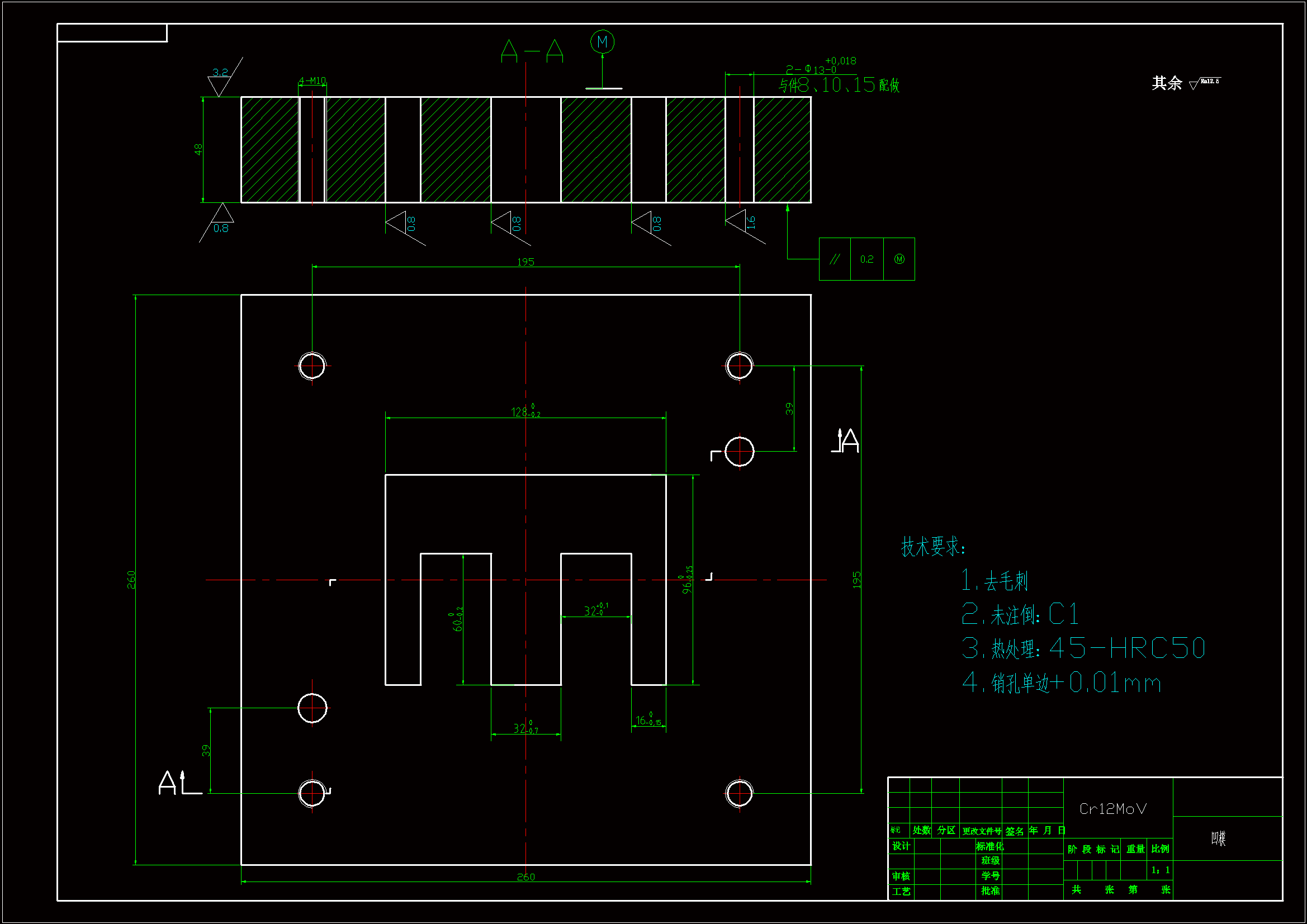Image resolution: width=1307 pixels, height=924 pixels.
Task: Click the 设计 cell in title block
Action: point(901,846)
